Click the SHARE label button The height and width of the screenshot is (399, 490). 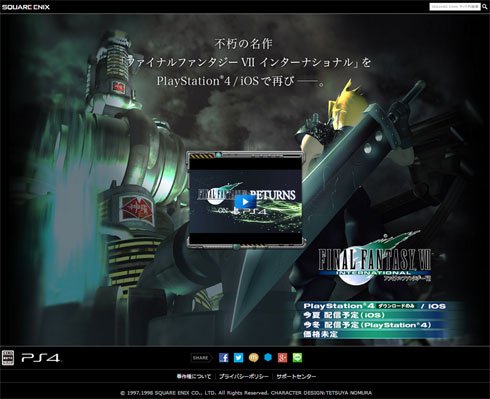point(201,358)
